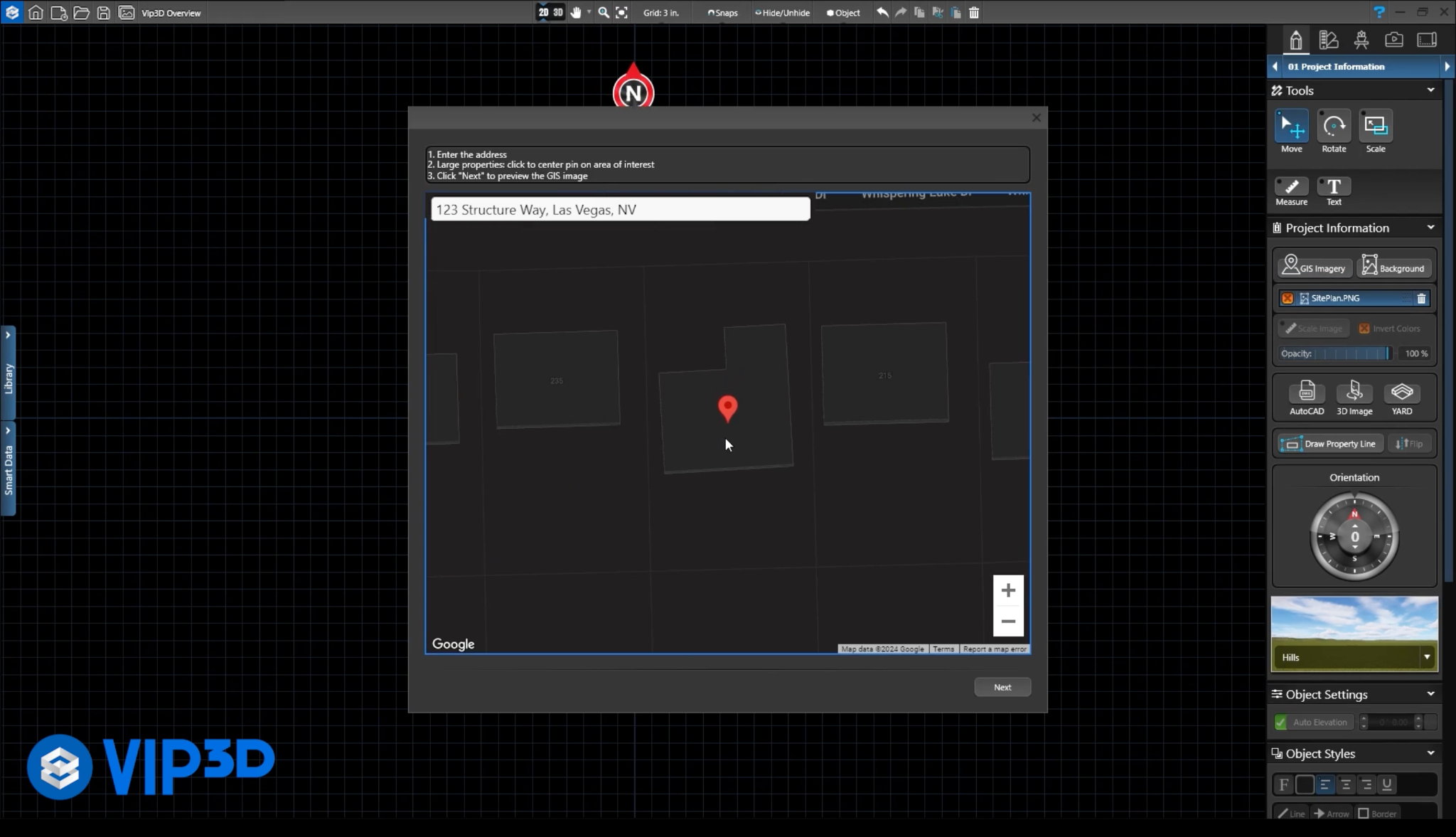Screen dimensions: 1456x837
Task: Click the Orientation compass dial
Action: point(1354,536)
